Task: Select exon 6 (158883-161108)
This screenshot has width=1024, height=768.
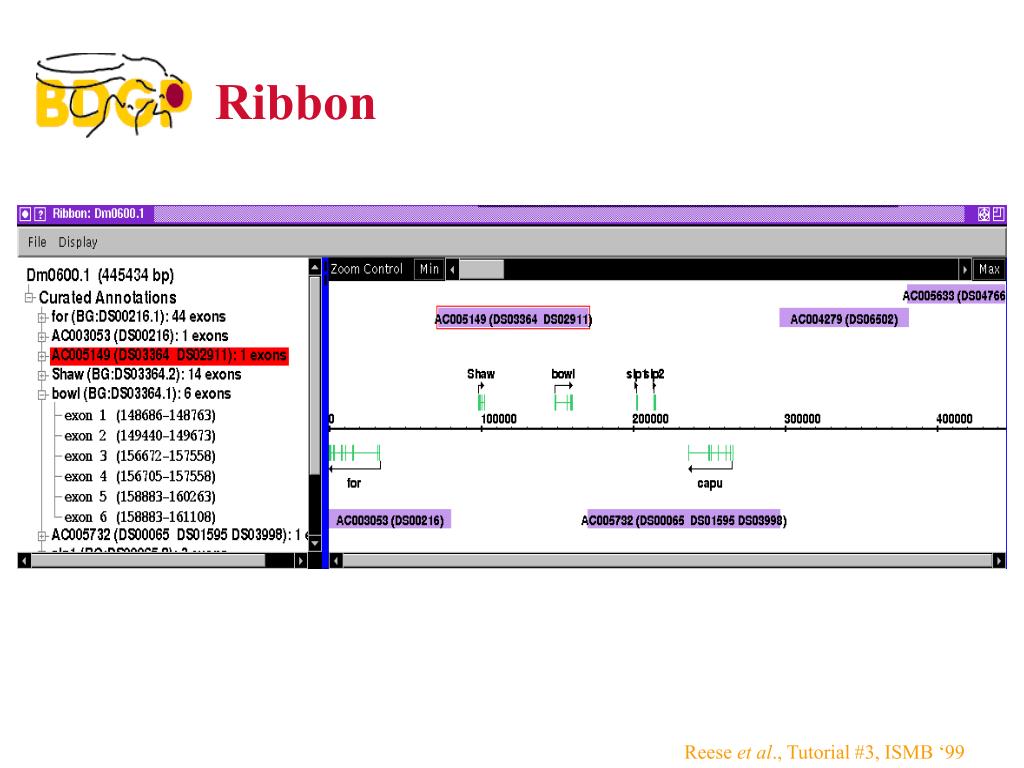Action: tap(140, 517)
